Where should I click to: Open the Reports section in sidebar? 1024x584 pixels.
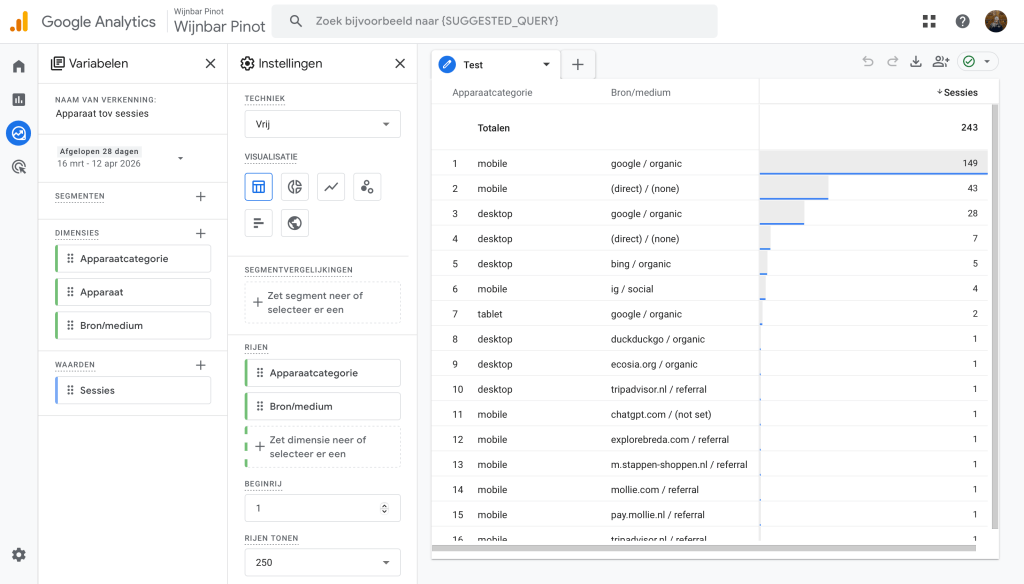coord(19,99)
